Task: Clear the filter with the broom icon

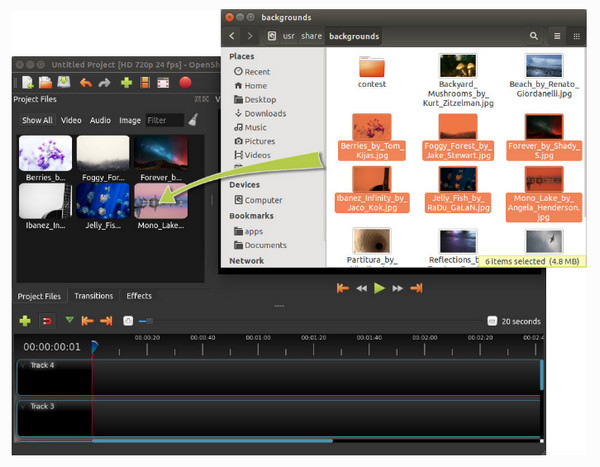Action: [x=193, y=120]
